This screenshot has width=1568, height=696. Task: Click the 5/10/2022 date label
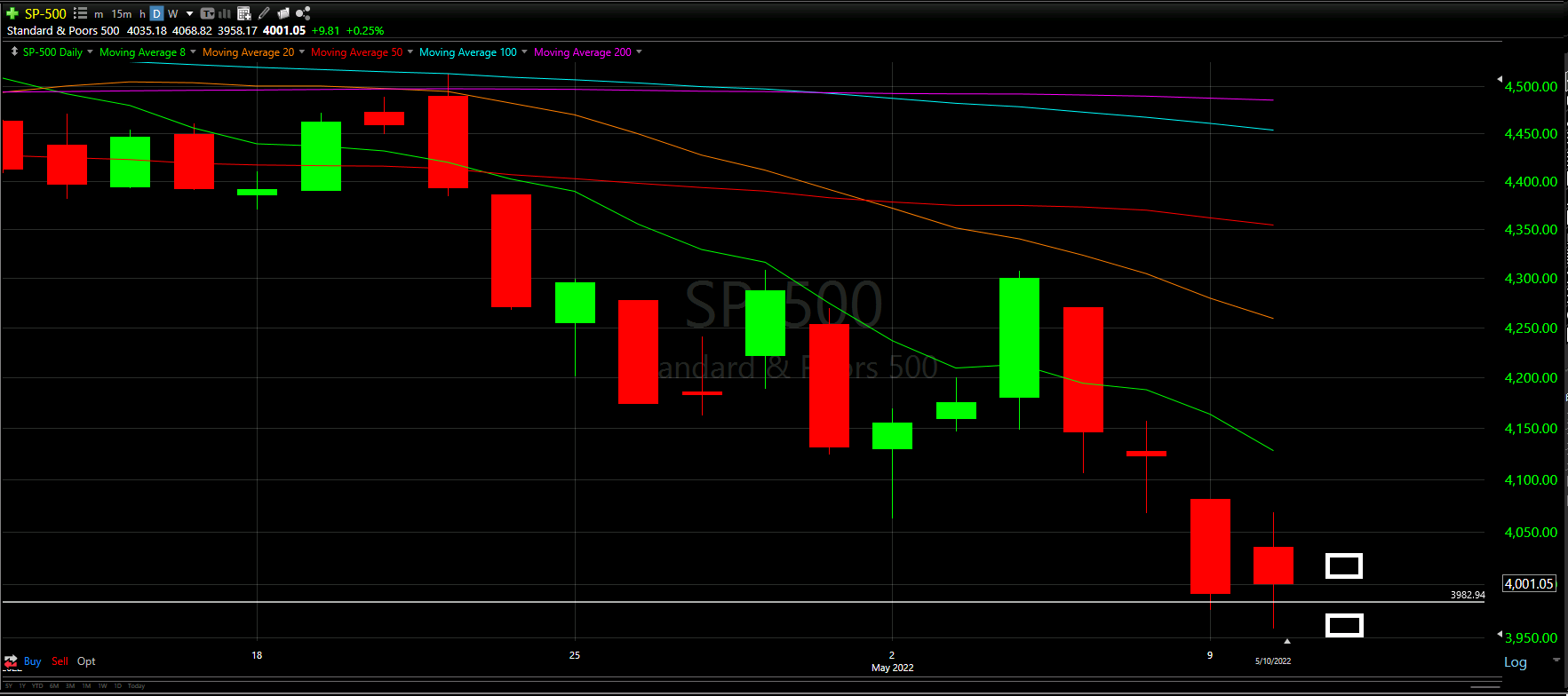[x=1273, y=661]
